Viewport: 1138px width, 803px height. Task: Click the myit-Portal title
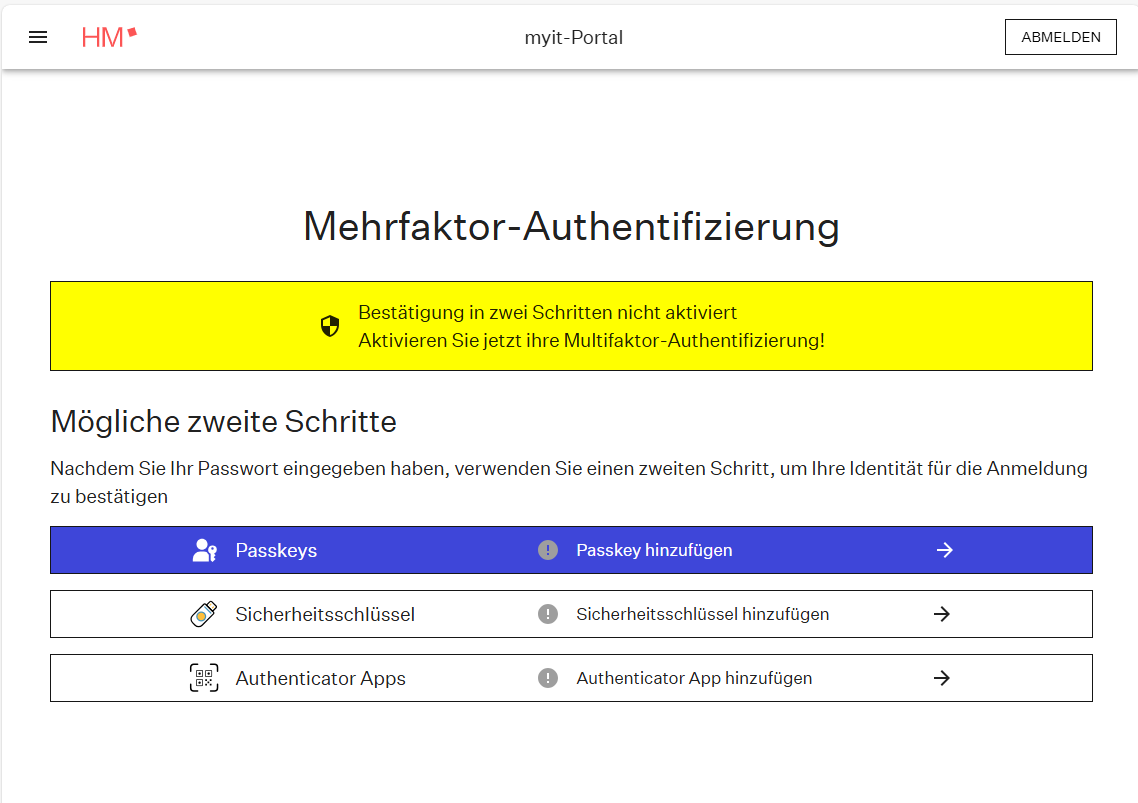click(x=573, y=38)
